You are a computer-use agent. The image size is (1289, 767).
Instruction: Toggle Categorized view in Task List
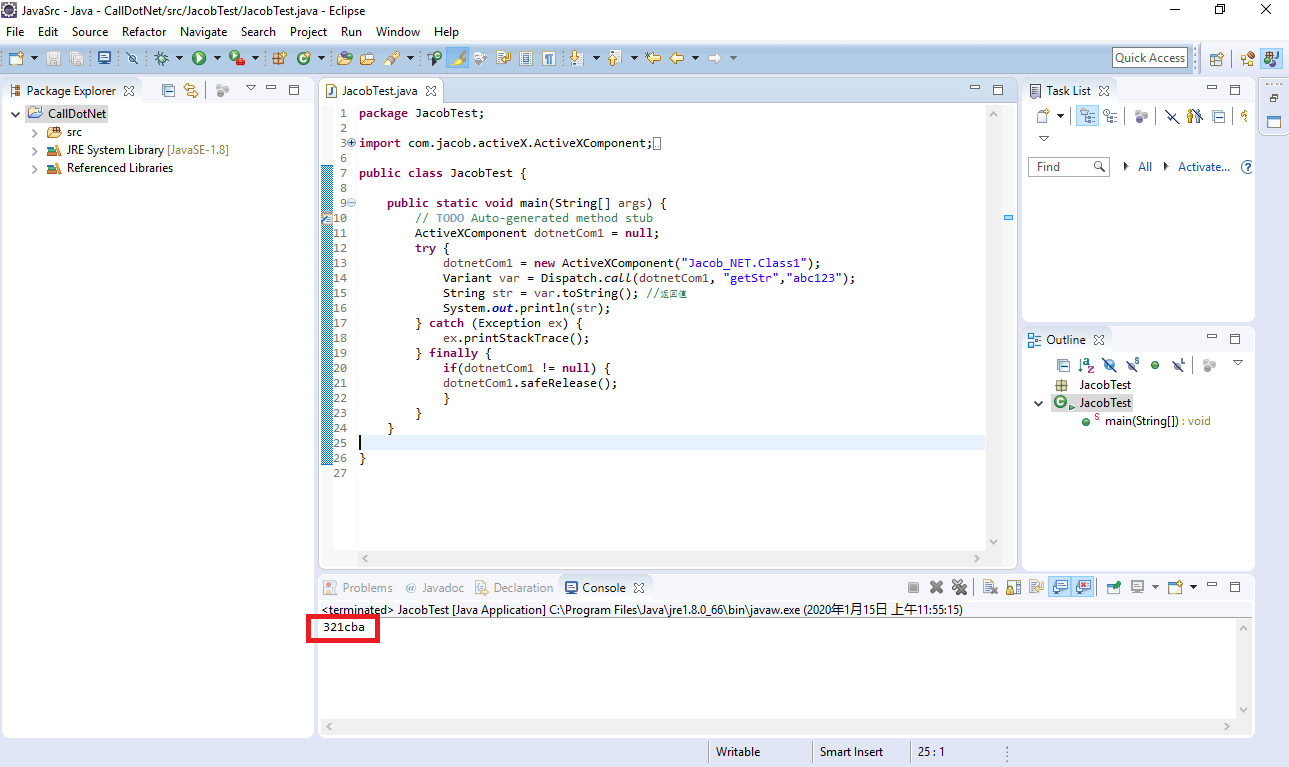click(1086, 116)
